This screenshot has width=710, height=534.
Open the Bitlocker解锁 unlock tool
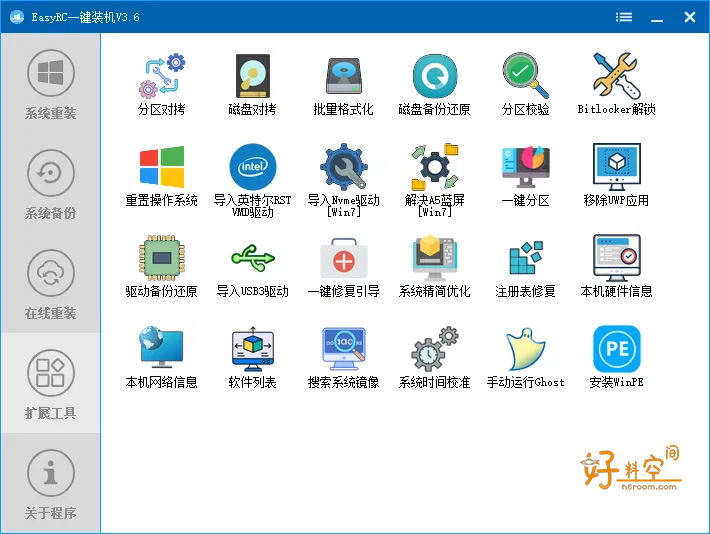[x=616, y=85]
